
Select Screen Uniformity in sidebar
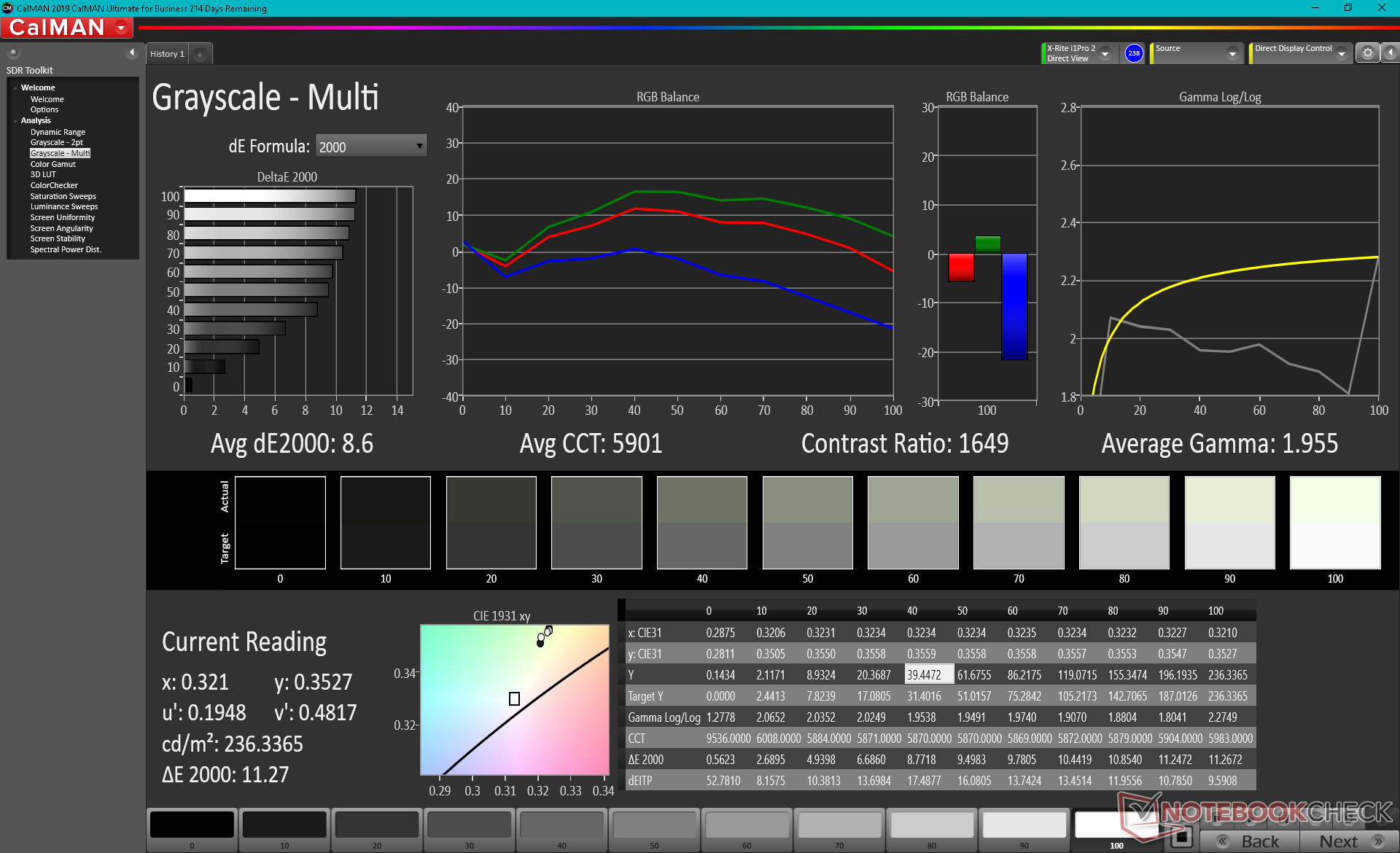click(62, 217)
